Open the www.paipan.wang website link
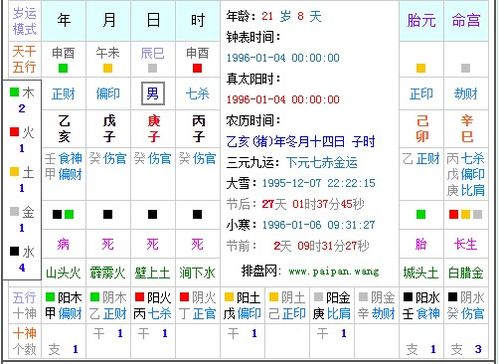The height and width of the screenshot is (364, 499). [334, 272]
